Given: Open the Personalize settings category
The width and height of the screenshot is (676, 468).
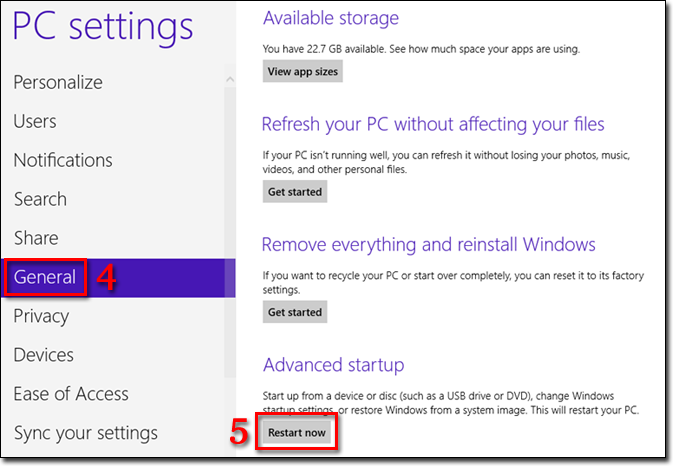Looking at the screenshot, I should pos(58,82).
